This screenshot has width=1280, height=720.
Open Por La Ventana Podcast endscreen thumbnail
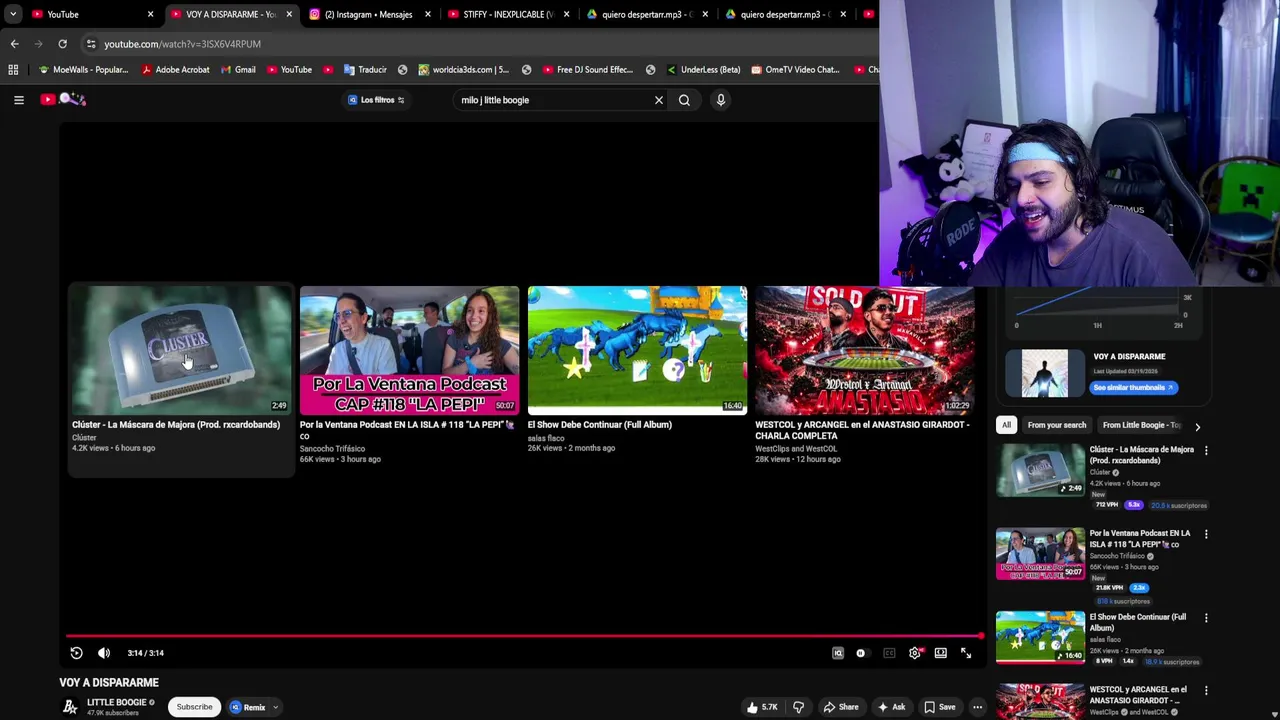pyautogui.click(x=409, y=350)
